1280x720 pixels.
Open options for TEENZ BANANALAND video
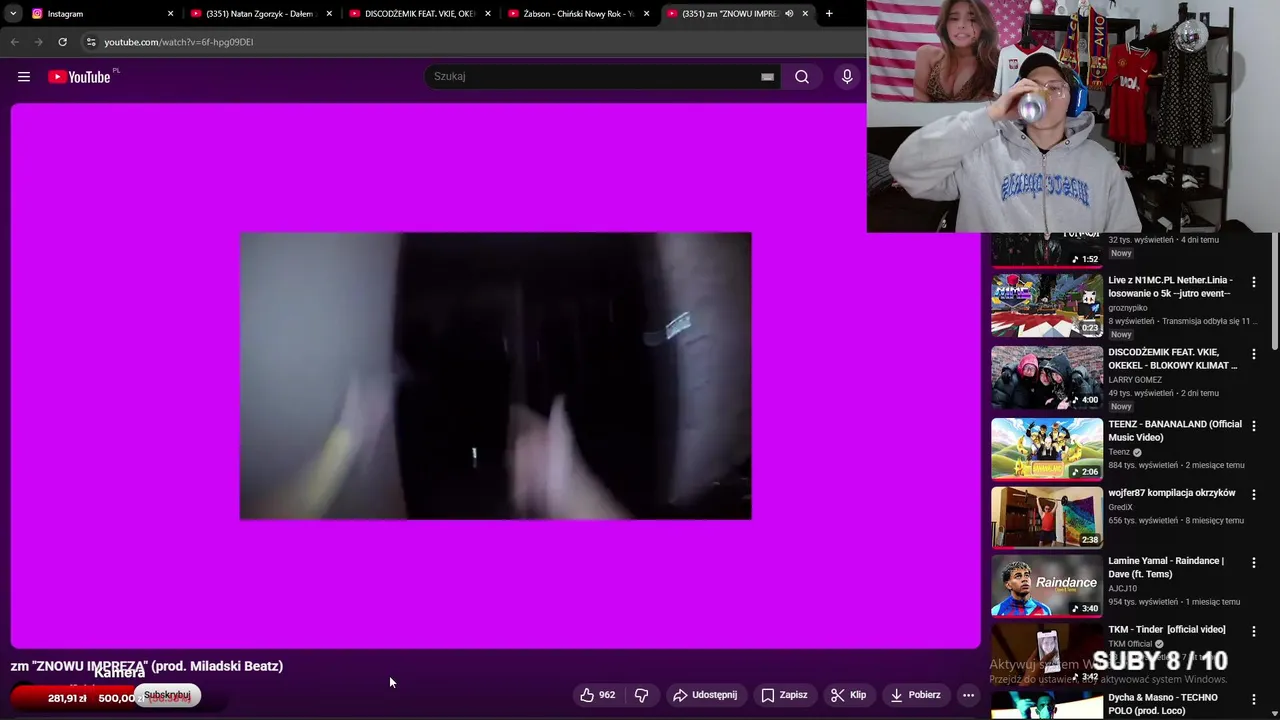(1254, 426)
